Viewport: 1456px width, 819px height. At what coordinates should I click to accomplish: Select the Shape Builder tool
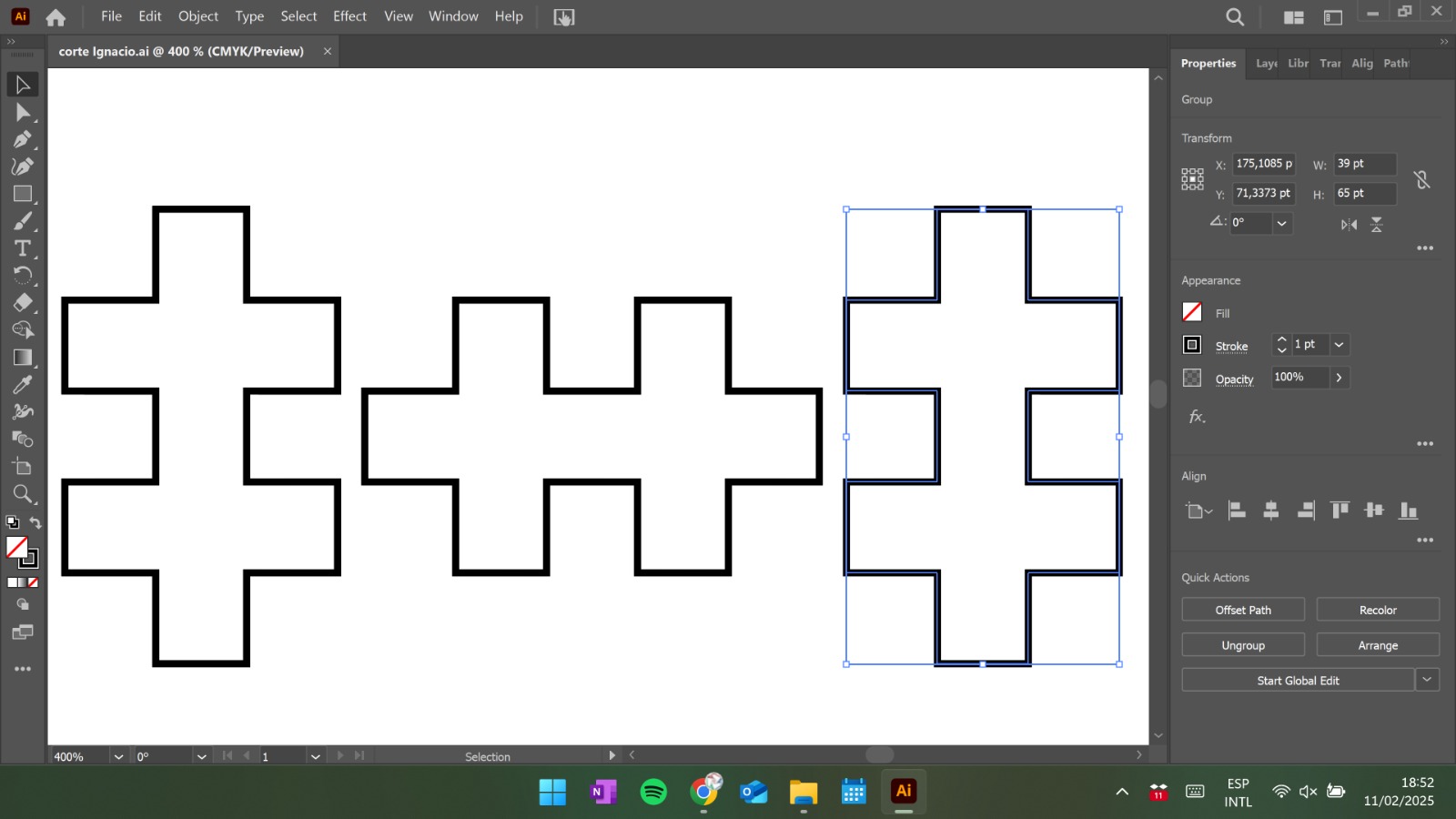coord(23,329)
